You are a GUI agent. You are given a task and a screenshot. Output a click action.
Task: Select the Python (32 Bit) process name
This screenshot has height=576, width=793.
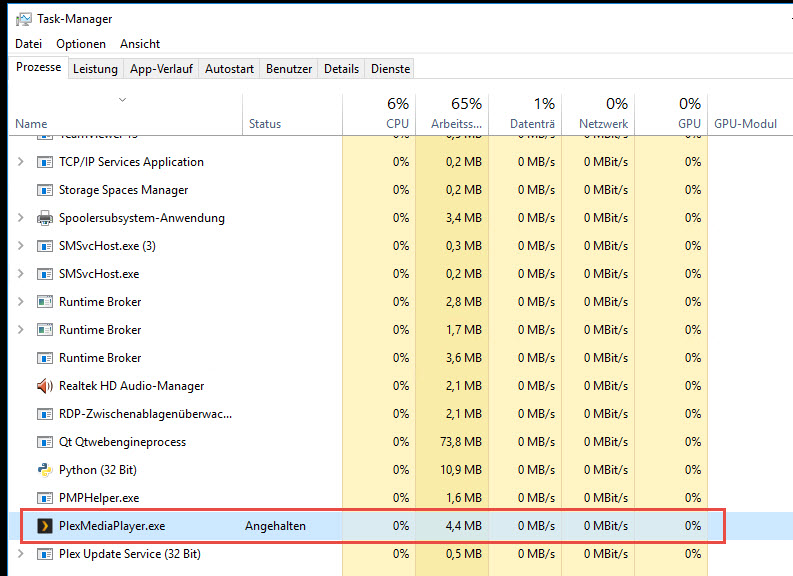(x=98, y=470)
